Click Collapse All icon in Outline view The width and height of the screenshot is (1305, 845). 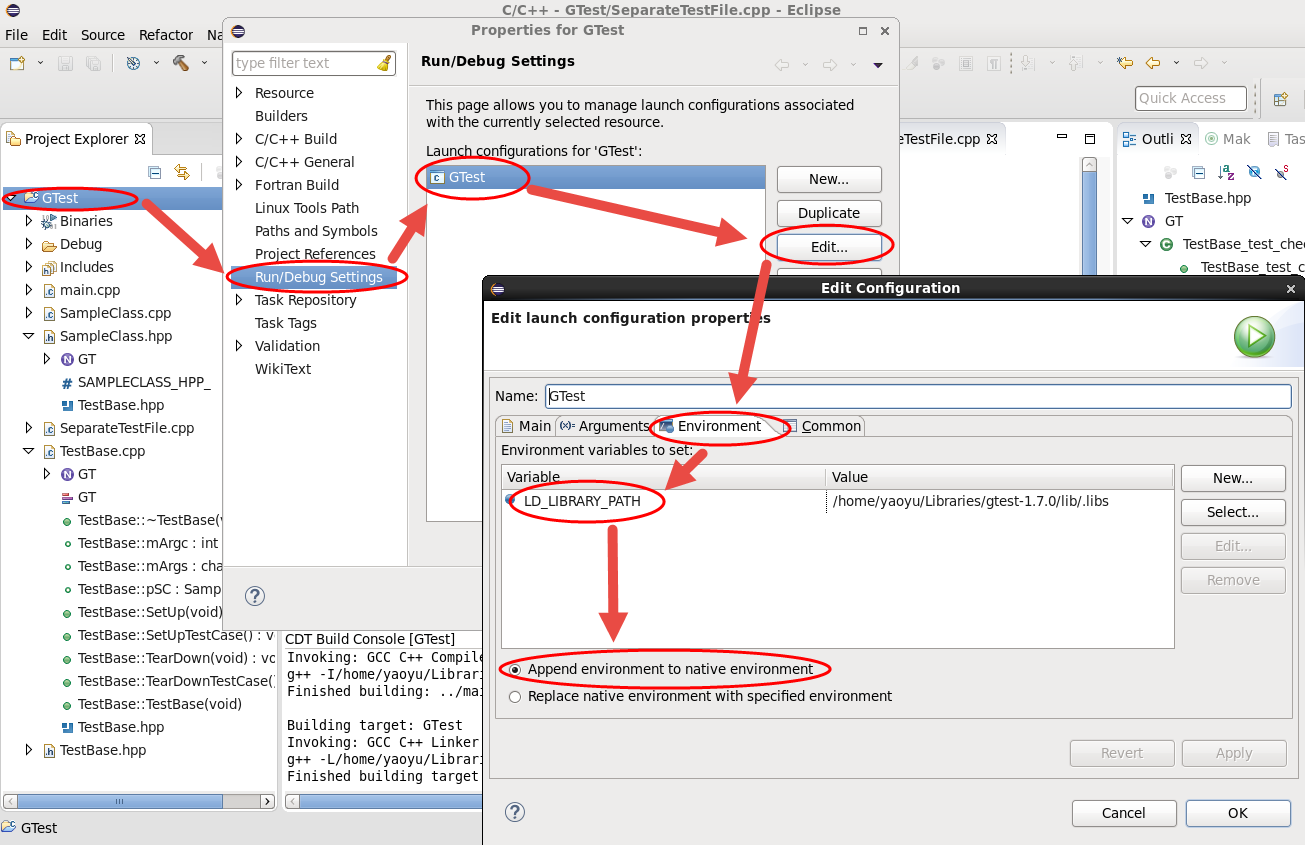[x=1198, y=172]
